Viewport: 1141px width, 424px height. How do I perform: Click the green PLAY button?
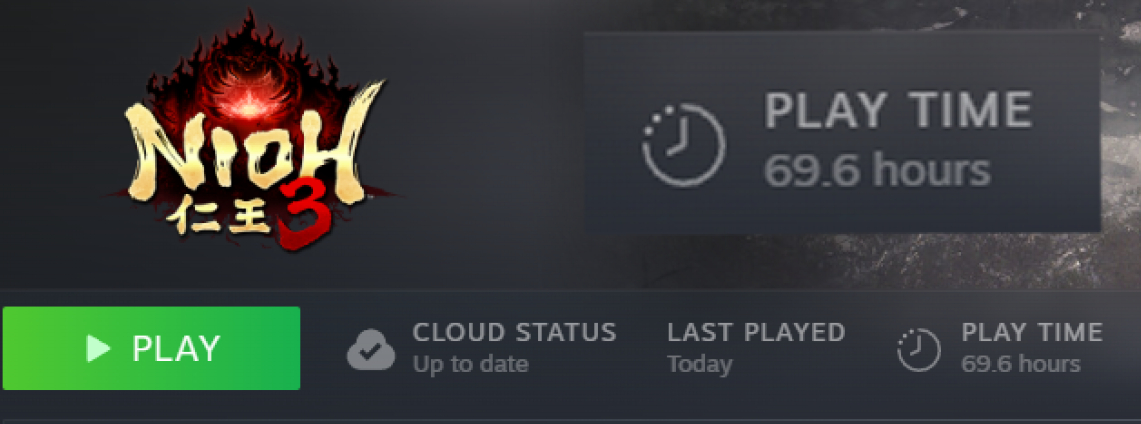151,348
